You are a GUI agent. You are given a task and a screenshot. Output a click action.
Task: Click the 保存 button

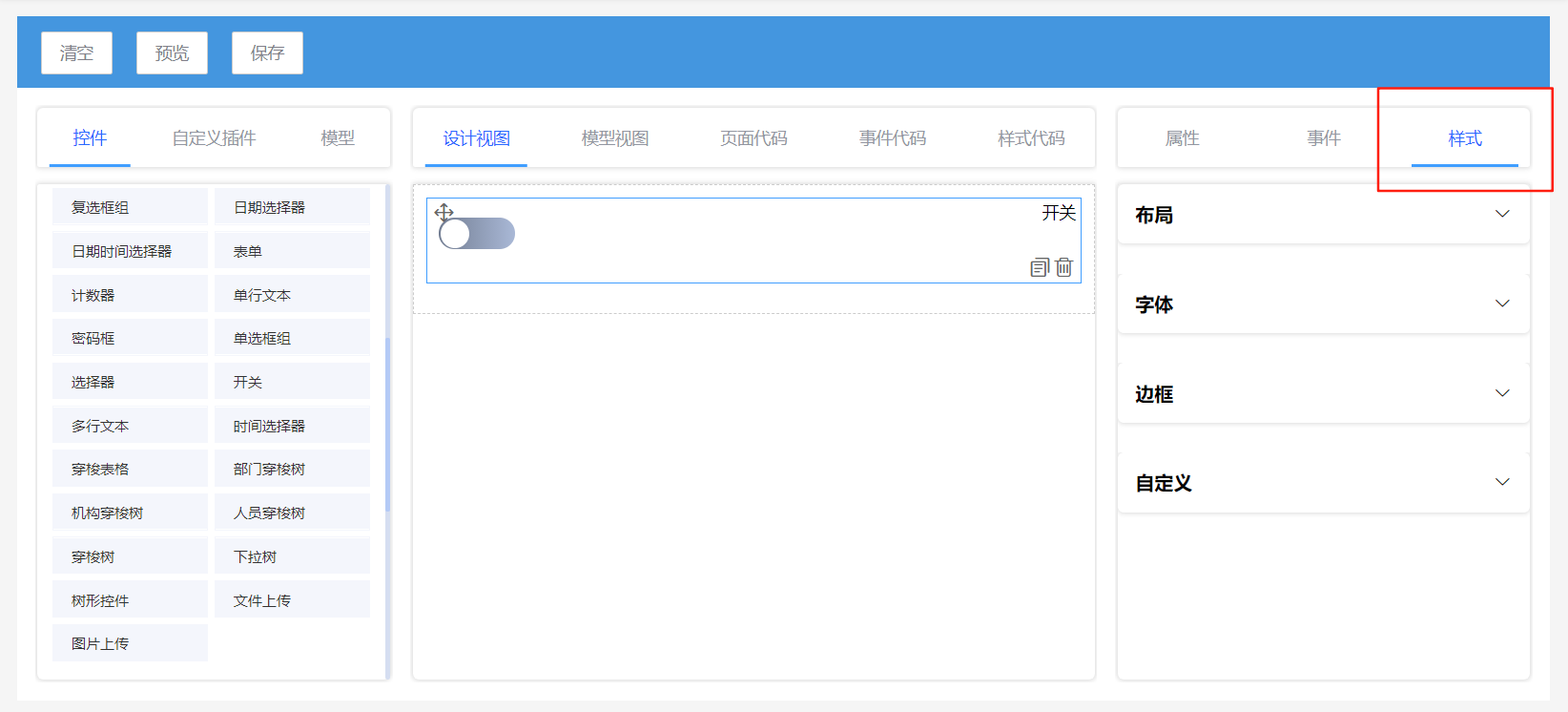click(x=267, y=52)
